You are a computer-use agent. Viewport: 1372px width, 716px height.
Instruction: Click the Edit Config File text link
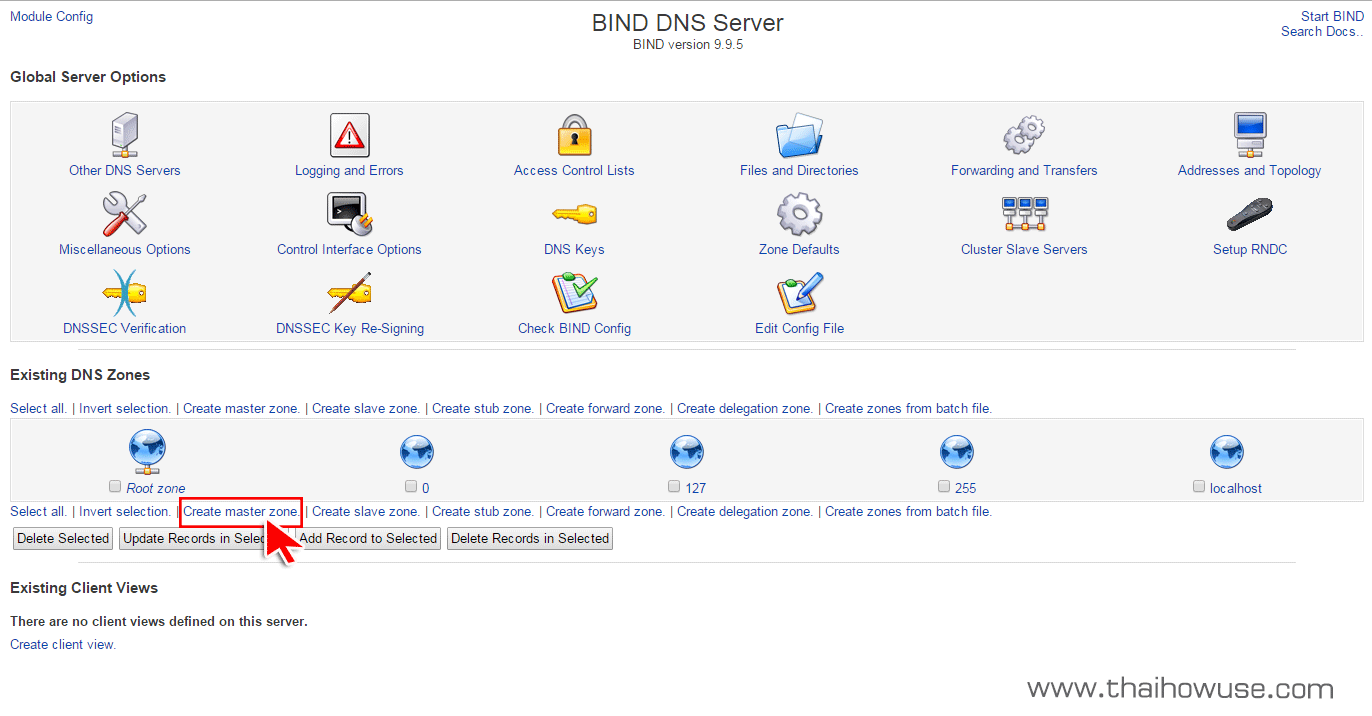pyautogui.click(x=799, y=329)
